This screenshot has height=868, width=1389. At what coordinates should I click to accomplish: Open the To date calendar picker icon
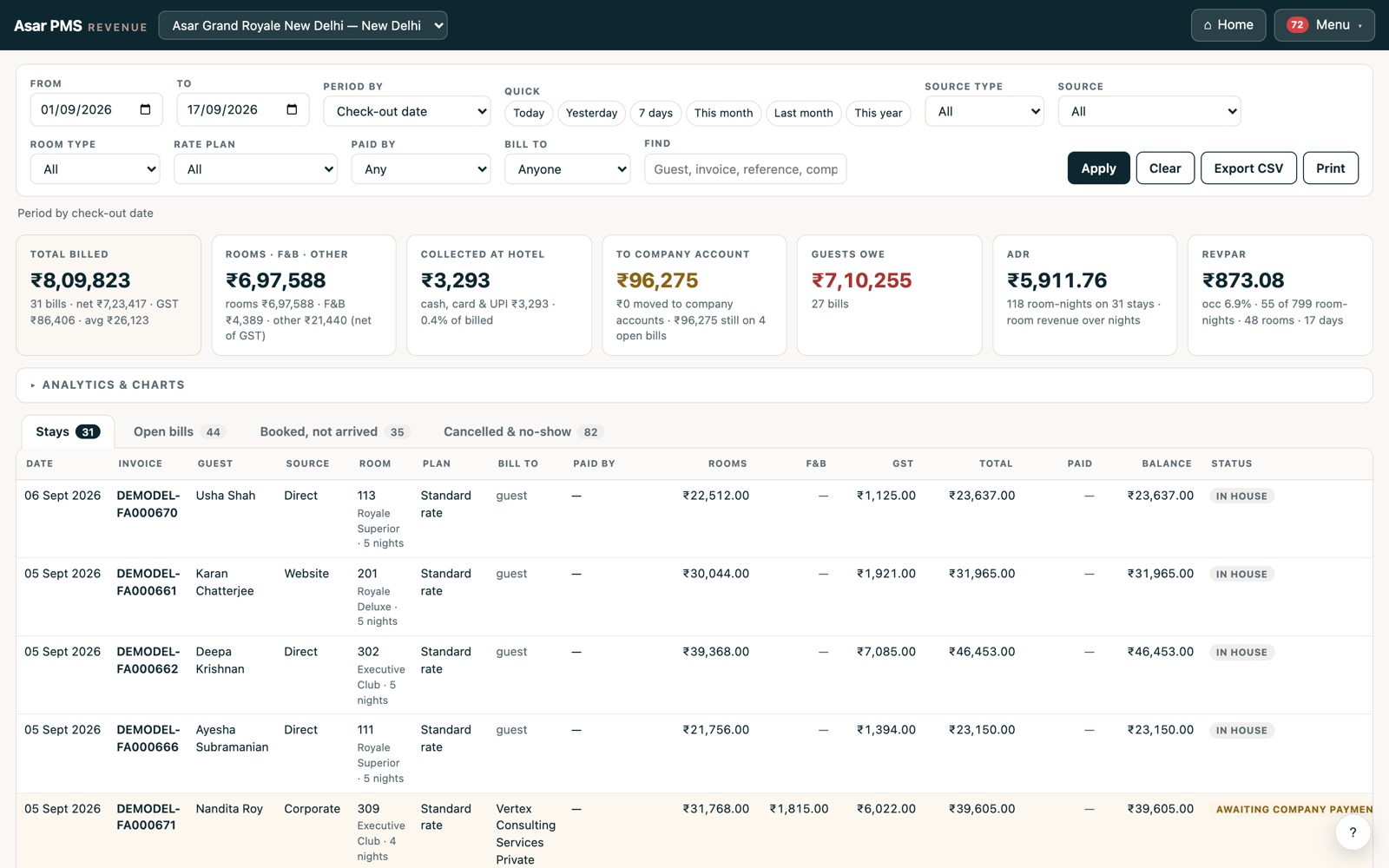point(292,109)
